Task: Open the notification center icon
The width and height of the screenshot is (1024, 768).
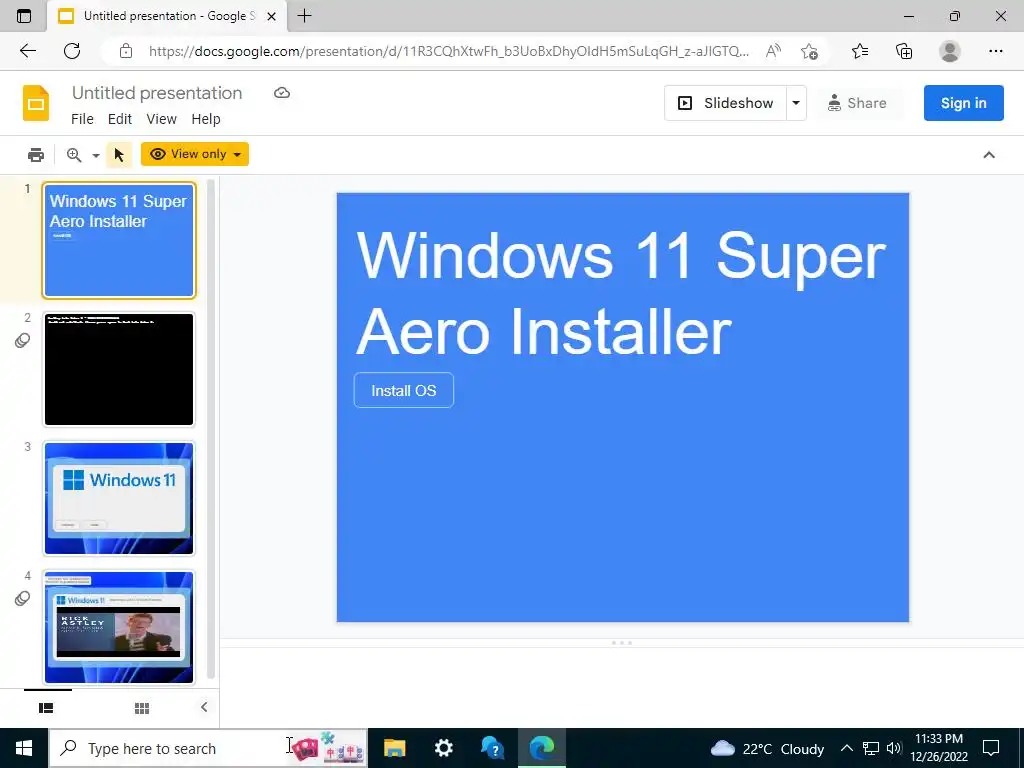Action: click(991, 748)
